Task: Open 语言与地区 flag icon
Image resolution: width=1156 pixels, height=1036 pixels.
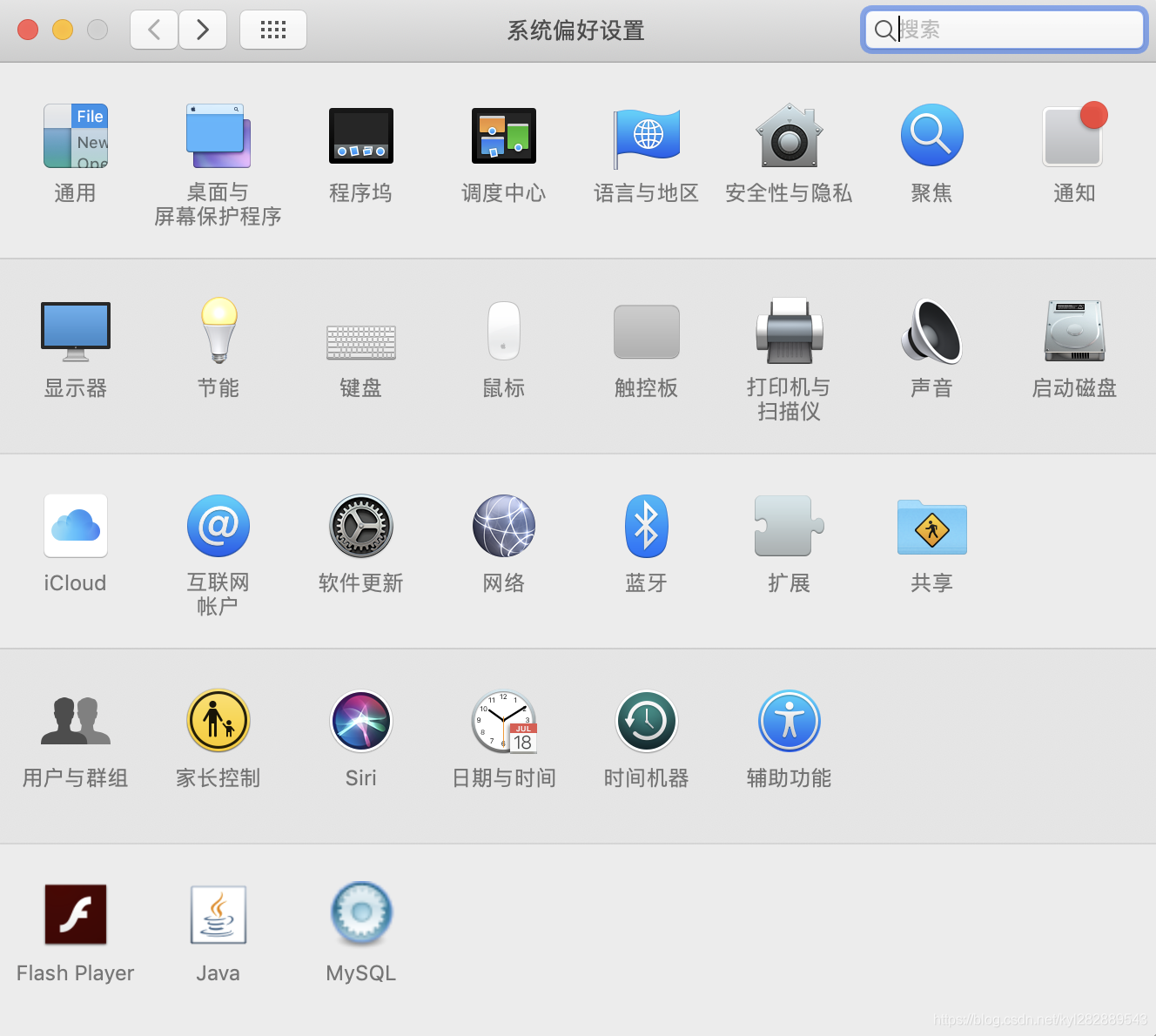Action: pyautogui.click(x=647, y=138)
